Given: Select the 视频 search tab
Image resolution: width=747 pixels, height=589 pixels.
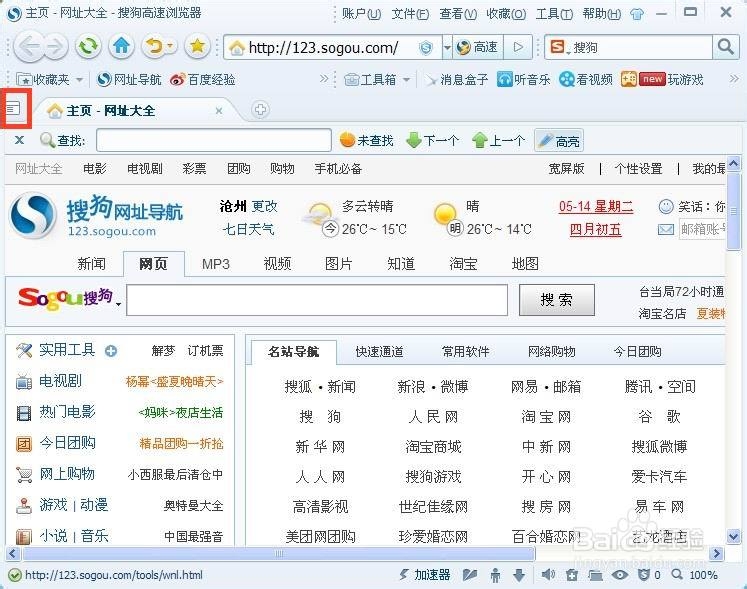Looking at the screenshot, I should [277, 264].
